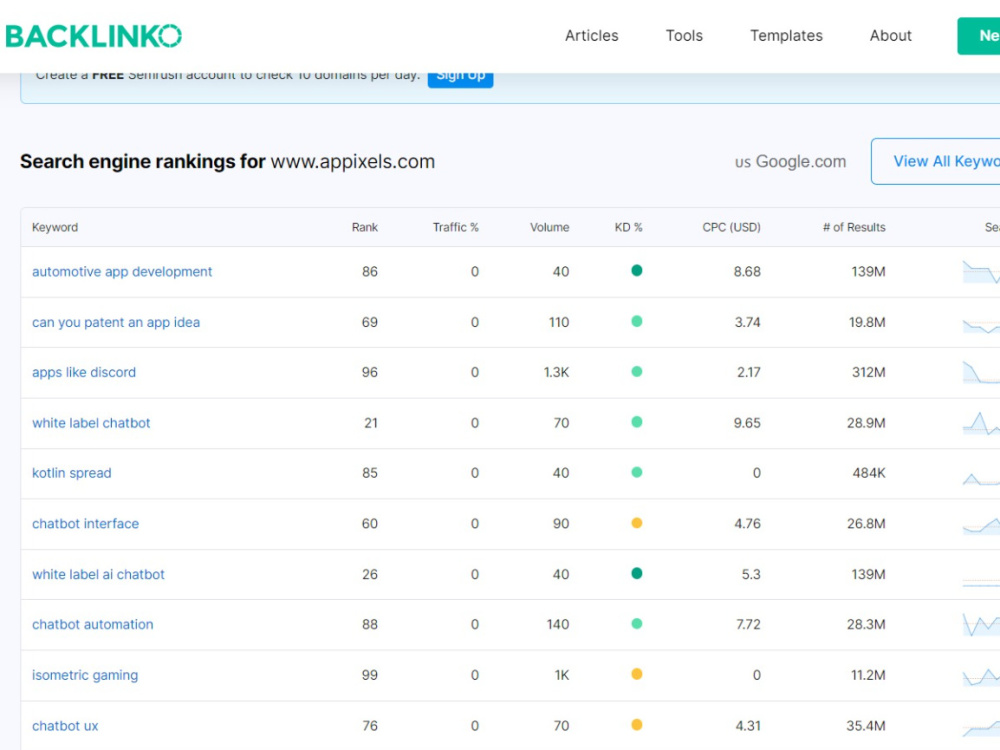Open the isometric gaming keyword link
This screenshot has height=750, width=1000.
[x=84, y=675]
